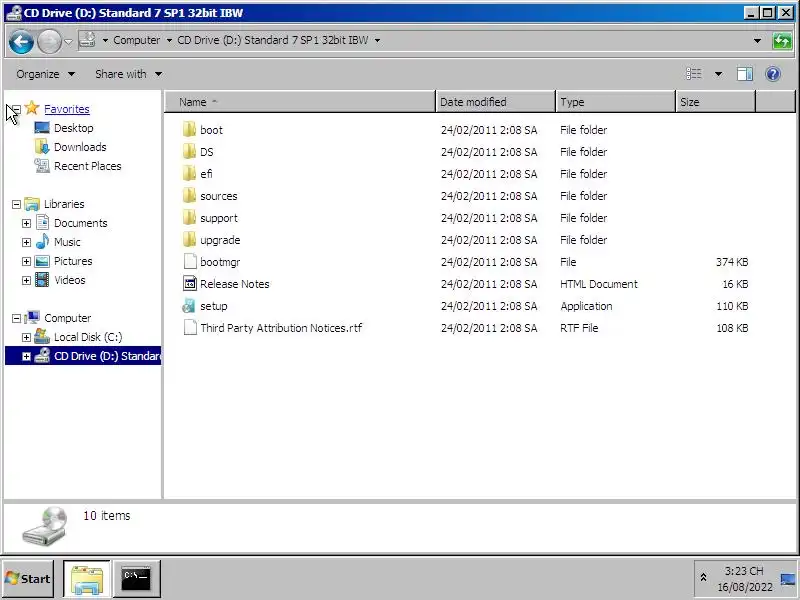This screenshot has height=600, width=800.
Task: Select the Music library
Action: coord(67,242)
